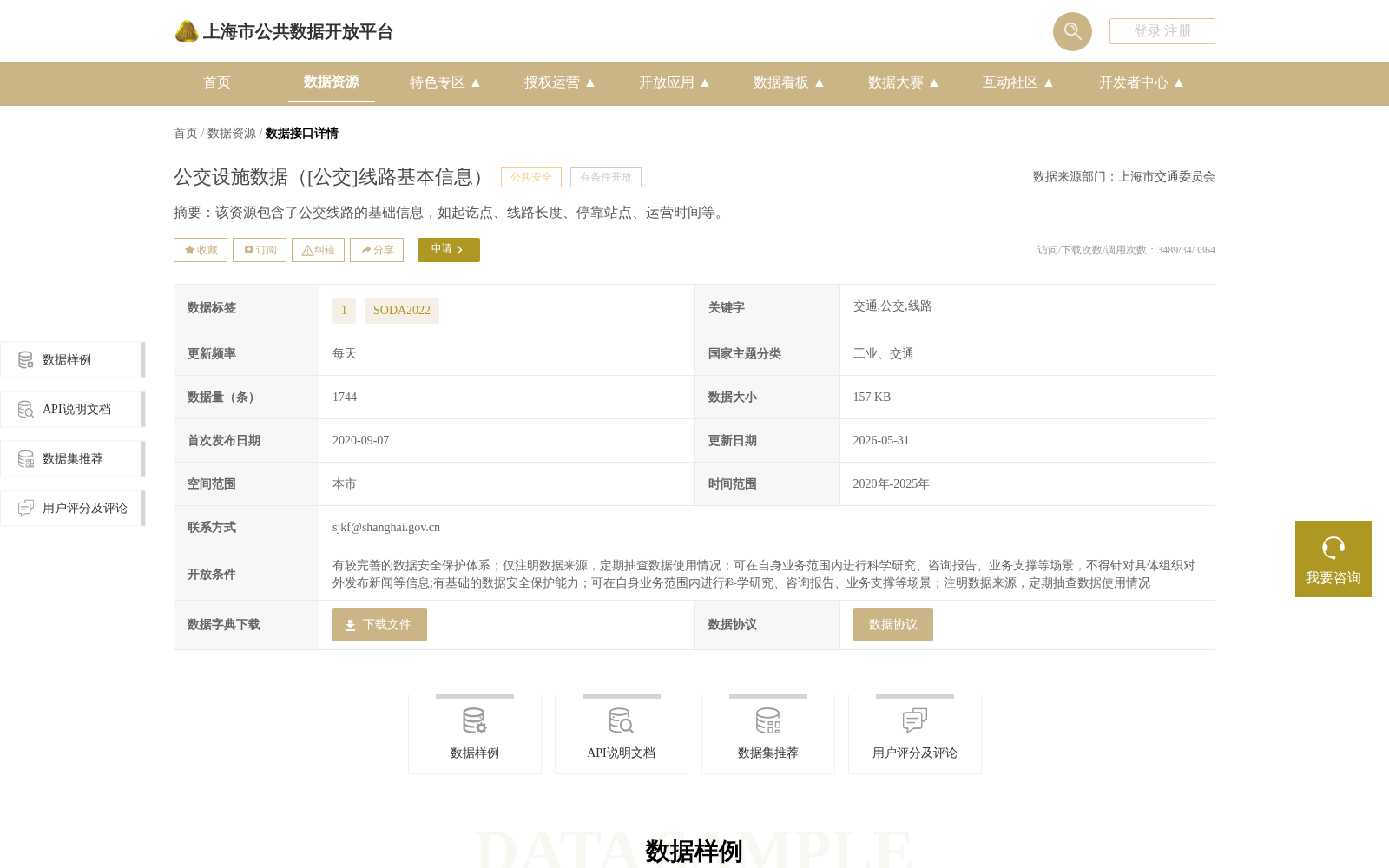
Task: Click the headset icon in 我要咨询
Action: coord(1333,548)
